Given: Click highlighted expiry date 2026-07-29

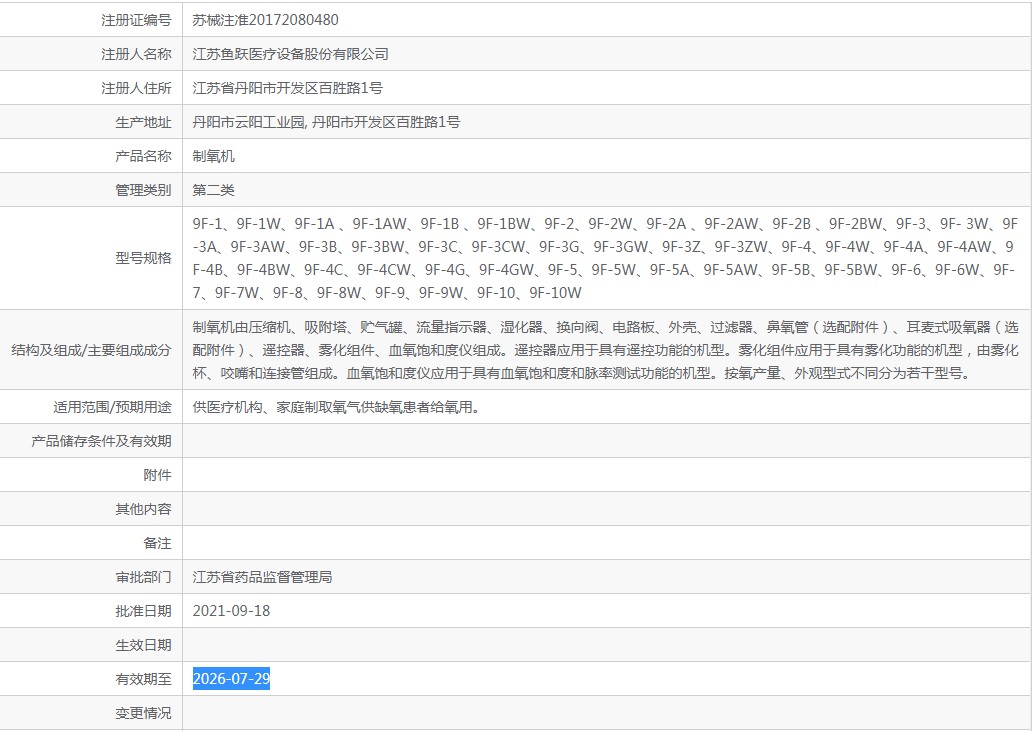Looking at the screenshot, I should 231,678.
